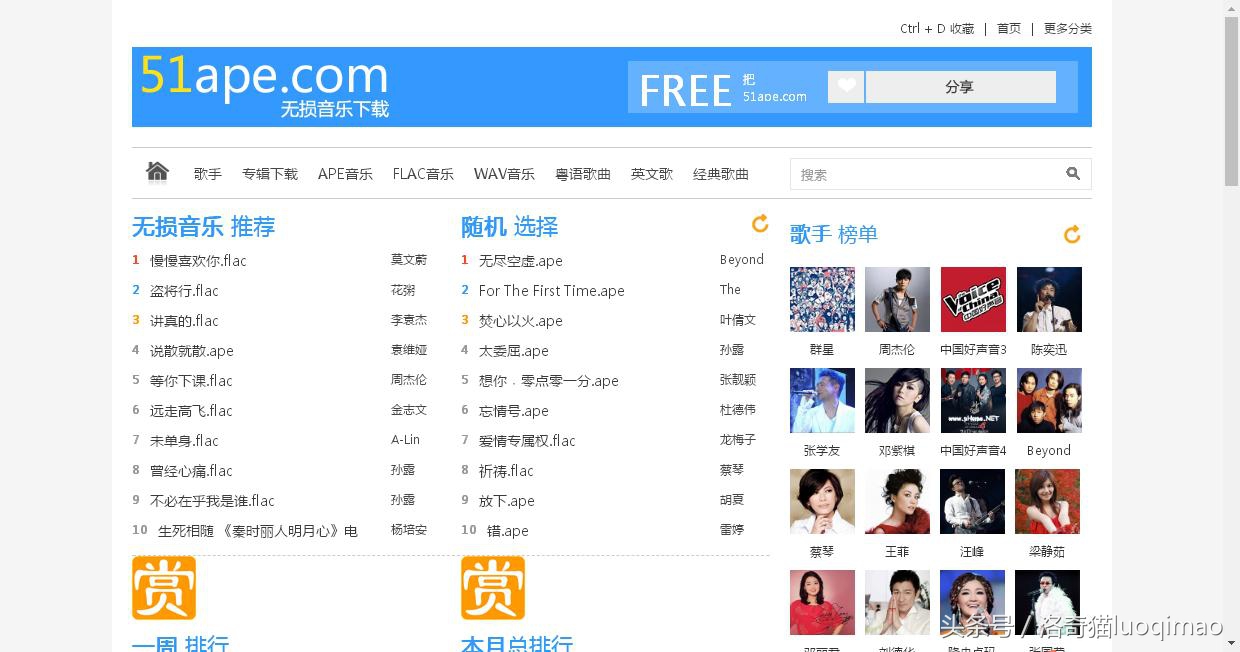Click the search magnifier icon
Viewport: 1240px width, 652px height.
[x=1073, y=173]
